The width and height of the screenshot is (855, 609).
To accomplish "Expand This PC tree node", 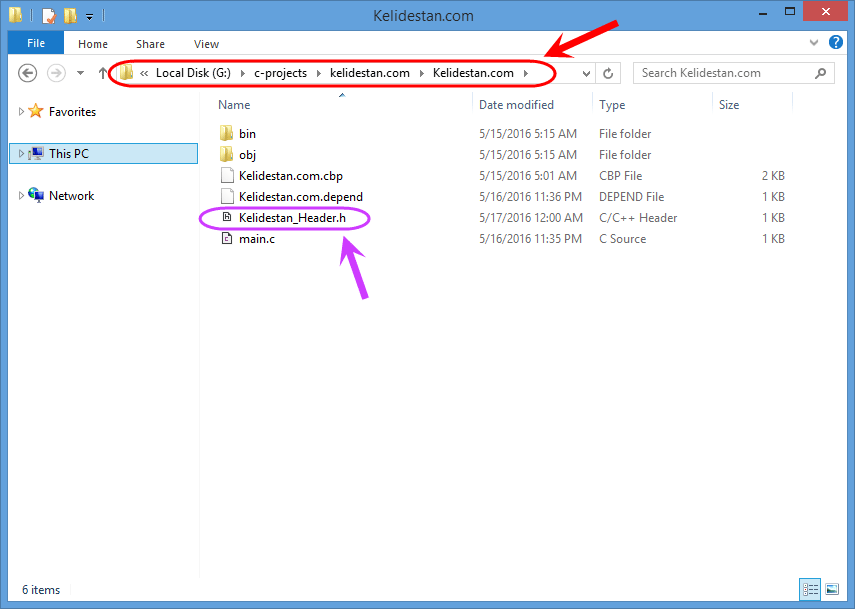I will coord(21,153).
